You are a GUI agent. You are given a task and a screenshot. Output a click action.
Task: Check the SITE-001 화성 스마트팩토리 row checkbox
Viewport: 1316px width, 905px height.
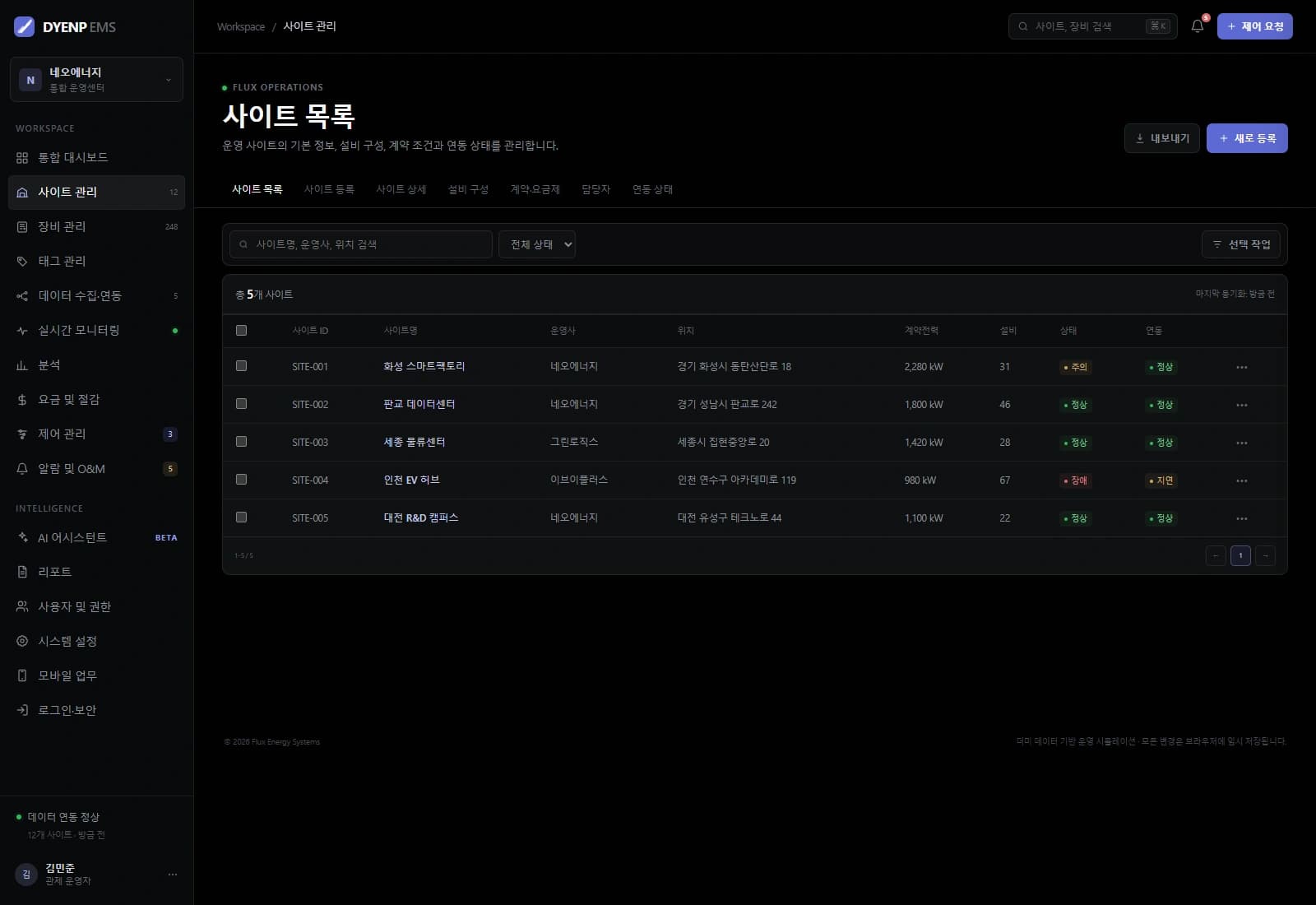[x=241, y=365]
